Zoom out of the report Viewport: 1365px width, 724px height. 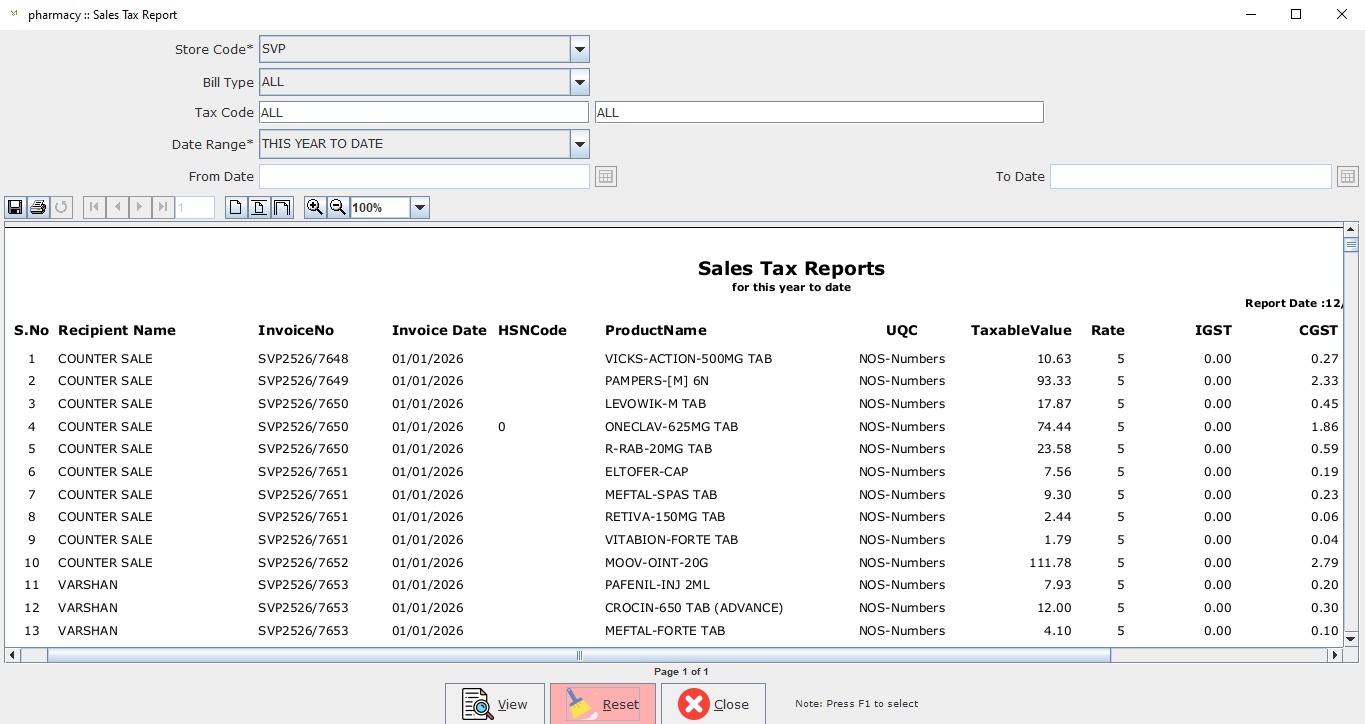pyautogui.click(x=338, y=208)
